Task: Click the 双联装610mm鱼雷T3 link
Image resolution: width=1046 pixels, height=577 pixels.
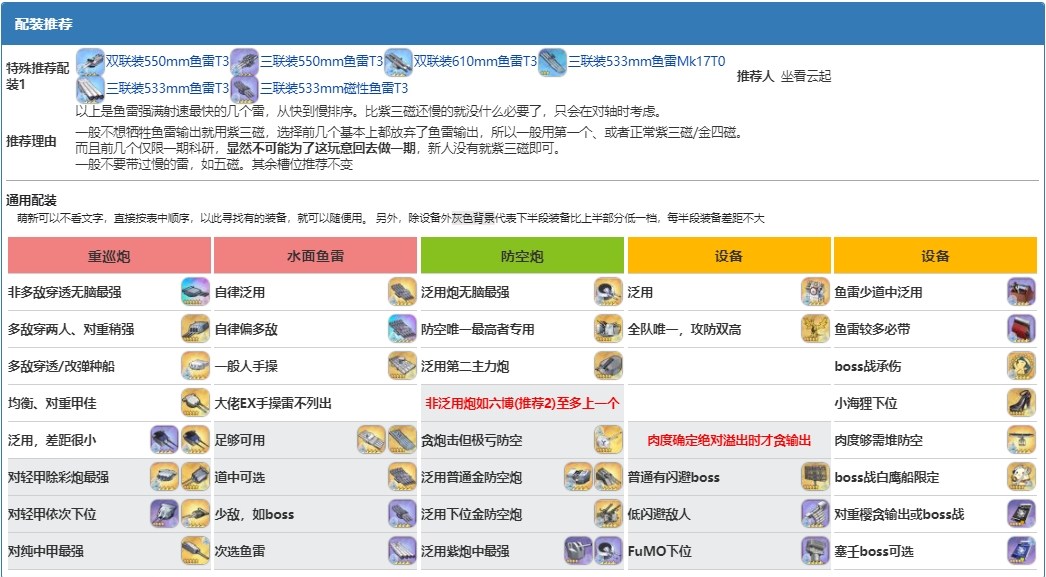Action: pos(475,61)
